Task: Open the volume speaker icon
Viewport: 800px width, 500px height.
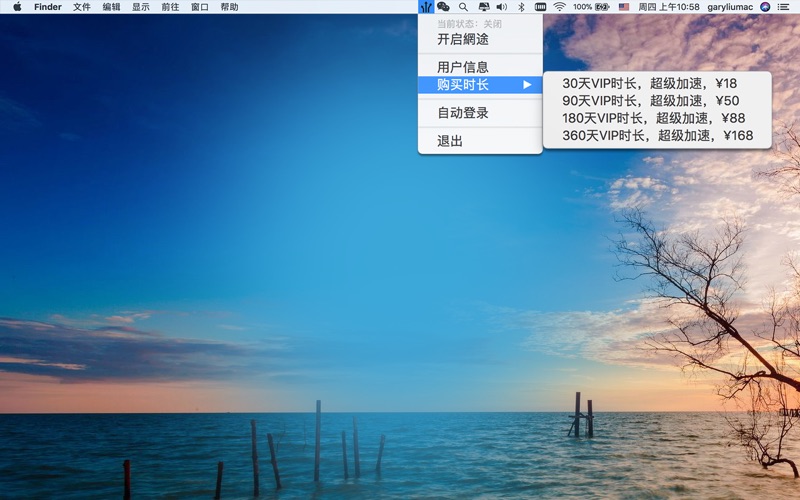Action: (502, 7)
